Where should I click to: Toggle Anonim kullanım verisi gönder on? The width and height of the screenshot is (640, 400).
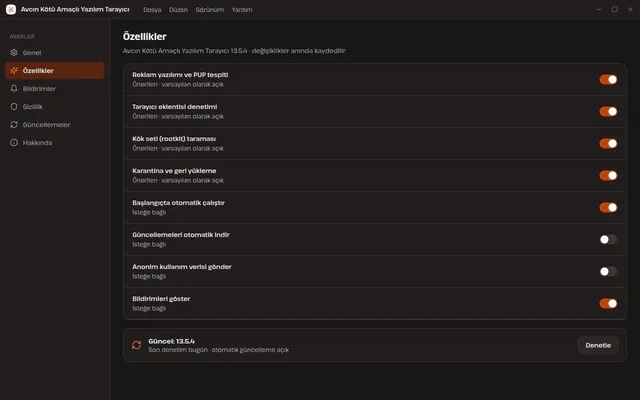coord(608,271)
